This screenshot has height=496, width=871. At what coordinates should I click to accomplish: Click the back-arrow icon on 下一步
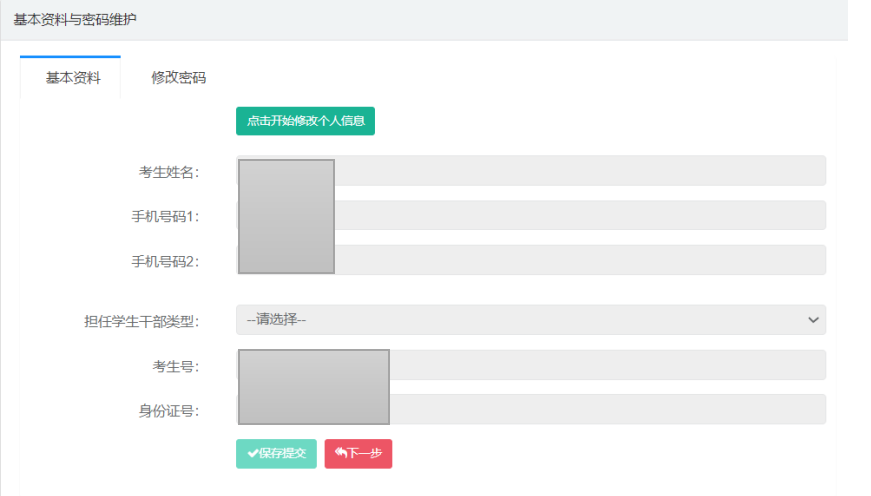click(340, 454)
